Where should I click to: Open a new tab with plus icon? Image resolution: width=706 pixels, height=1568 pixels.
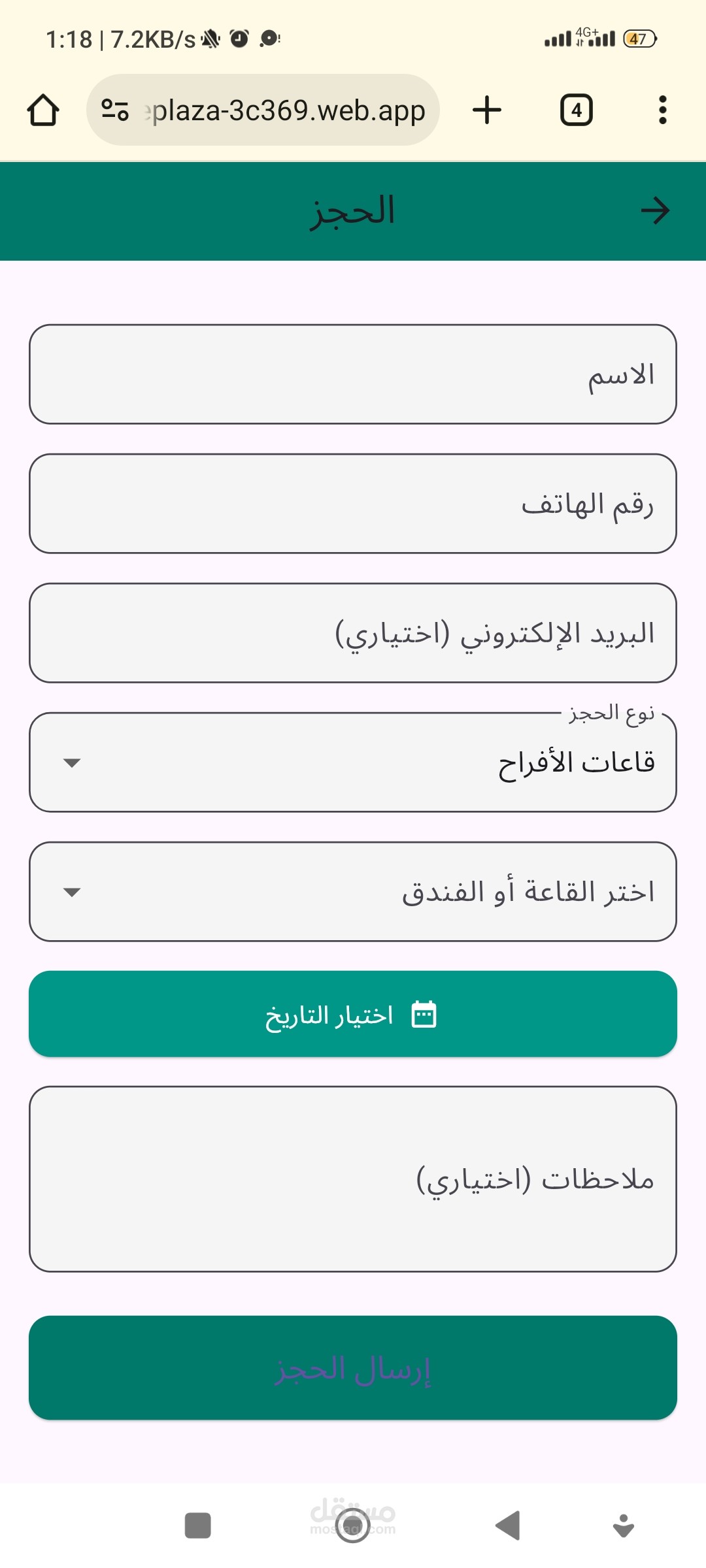(487, 110)
